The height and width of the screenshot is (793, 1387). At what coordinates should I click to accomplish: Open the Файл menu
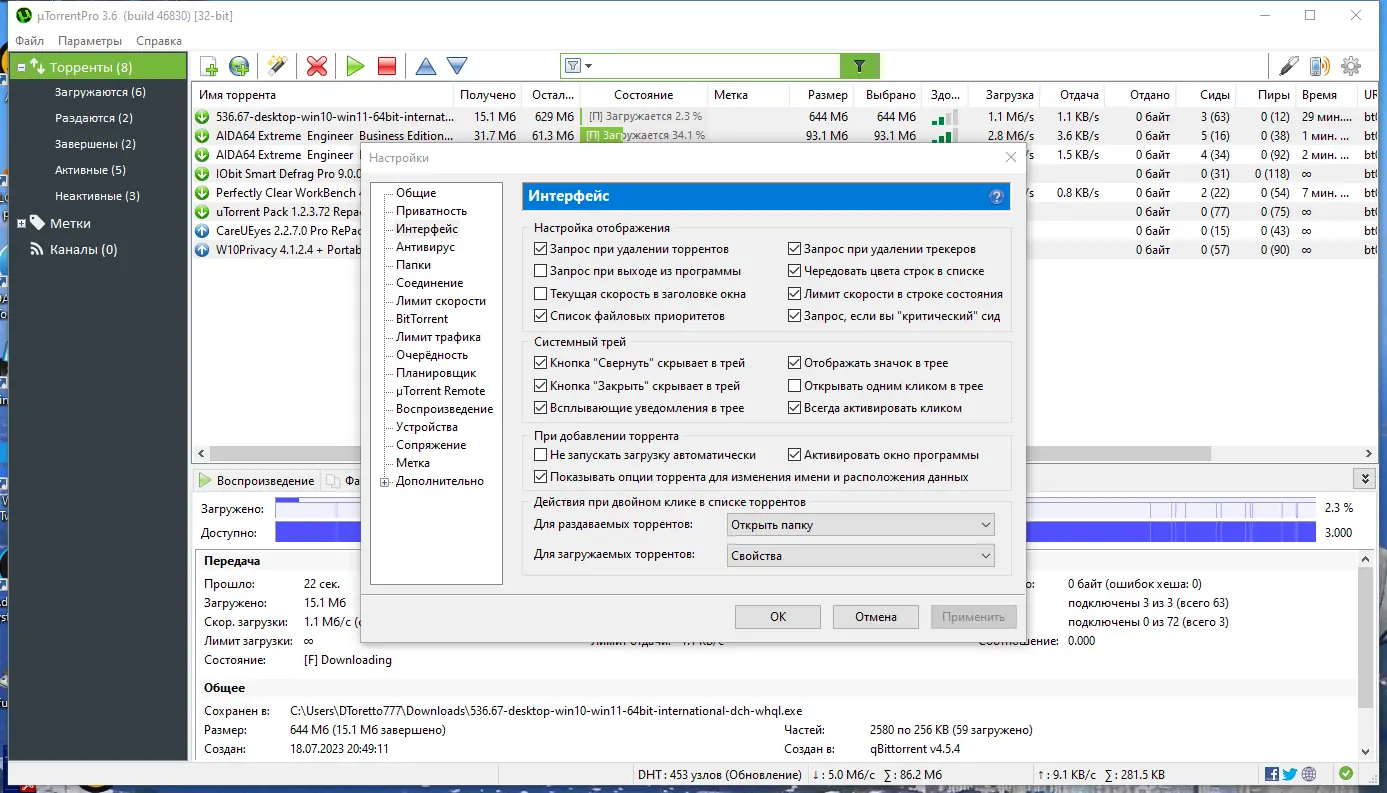click(x=29, y=41)
